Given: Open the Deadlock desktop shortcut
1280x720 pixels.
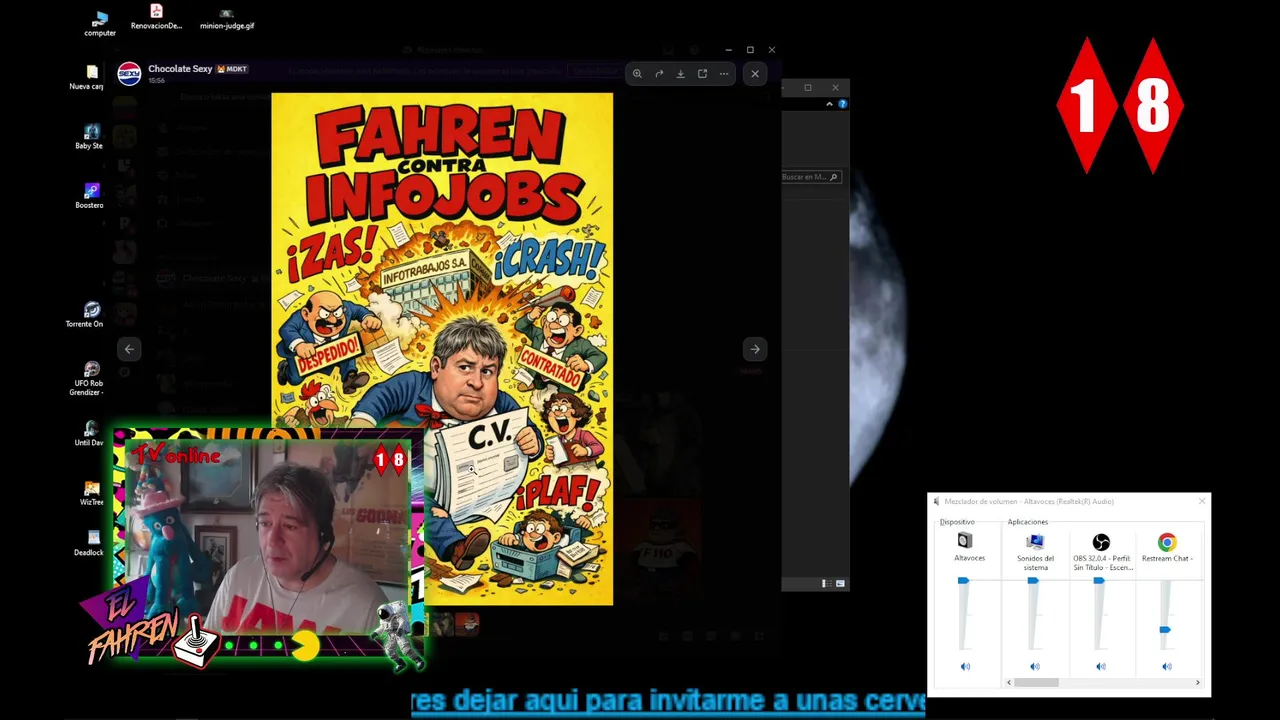Looking at the screenshot, I should click(x=91, y=543).
